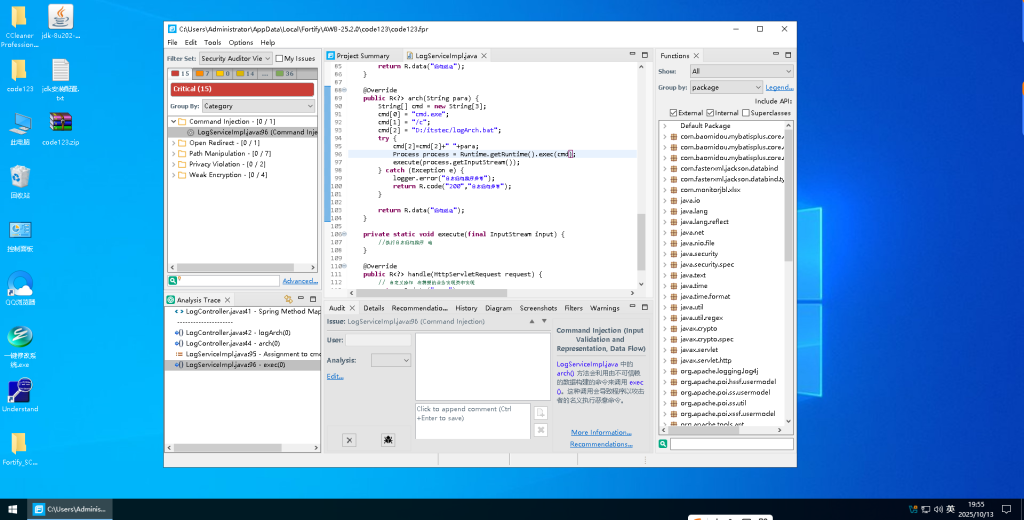Click the search magnifier icon in the issues panel
Image resolution: width=1024 pixels, height=520 pixels.
172,281
